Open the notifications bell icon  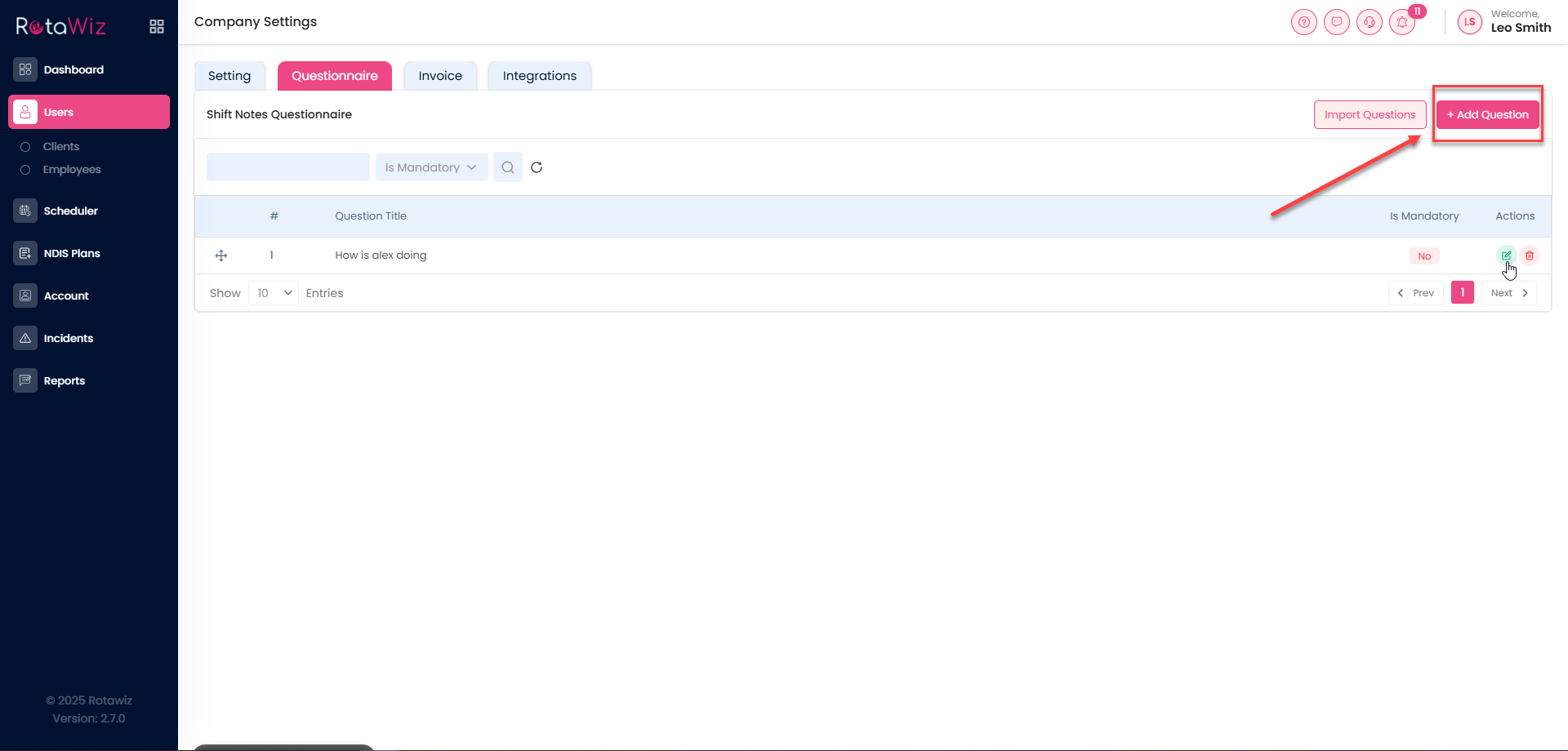[1402, 22]
